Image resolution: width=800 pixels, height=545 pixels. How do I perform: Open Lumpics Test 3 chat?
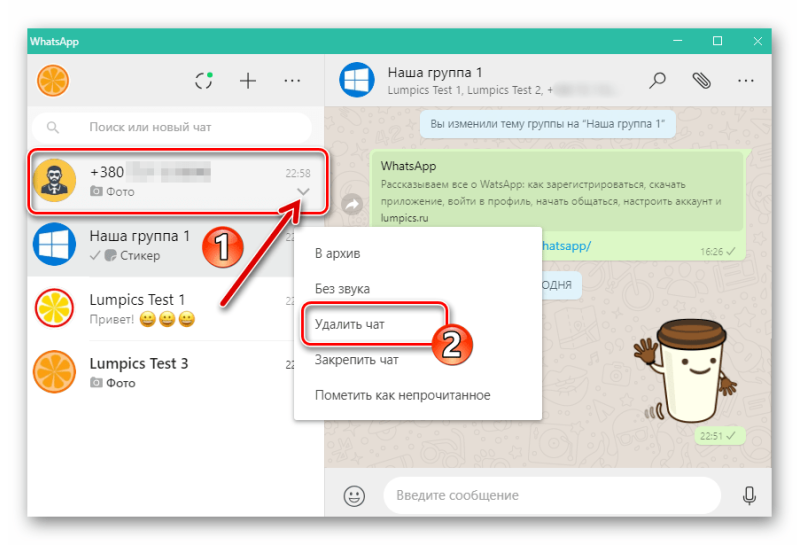click(x=176, y=373)
